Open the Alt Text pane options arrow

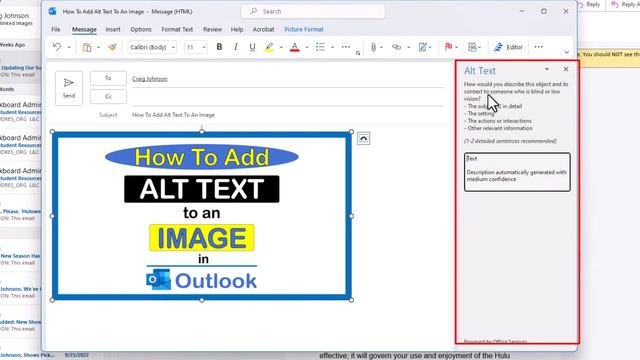pyautogui.click(x=547, y=69)
